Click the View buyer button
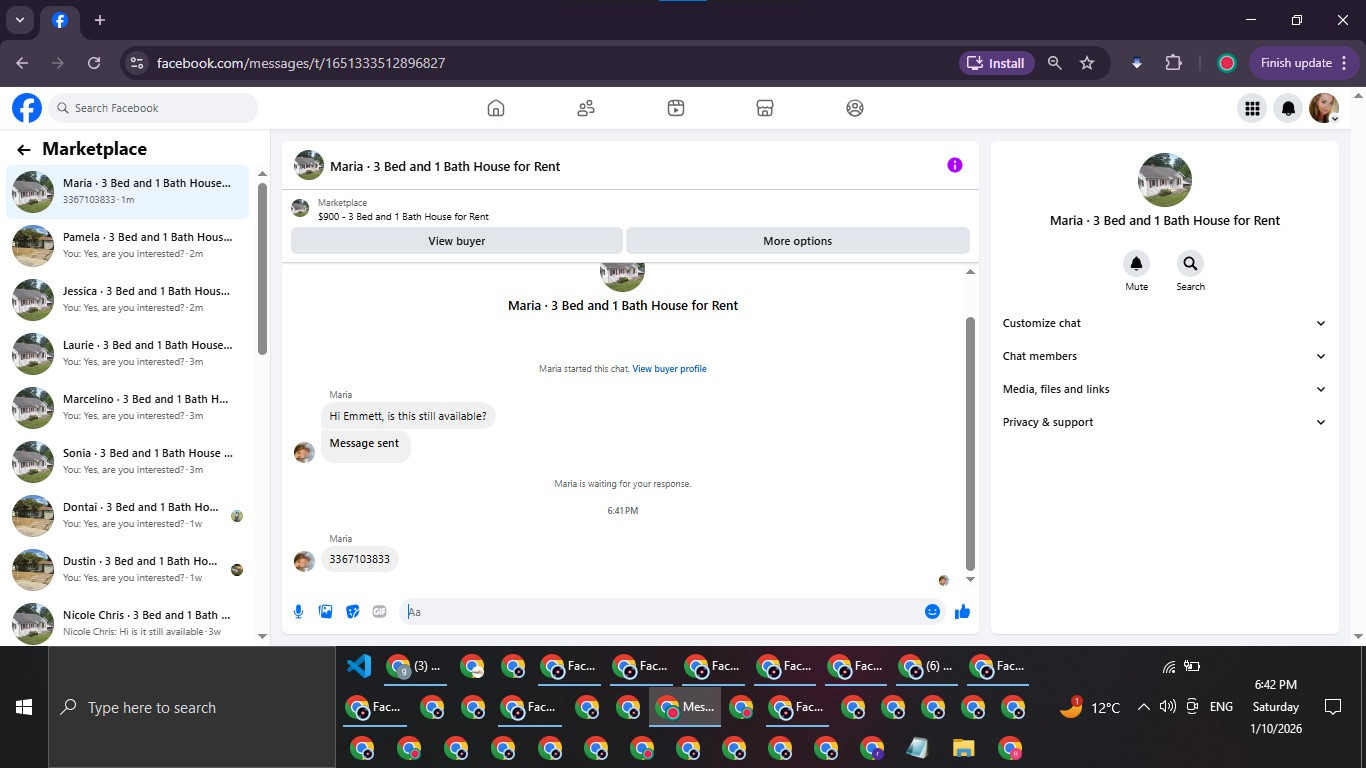Image resolution: width=1366 pixels, height=768 pixels. pos(456,240)
